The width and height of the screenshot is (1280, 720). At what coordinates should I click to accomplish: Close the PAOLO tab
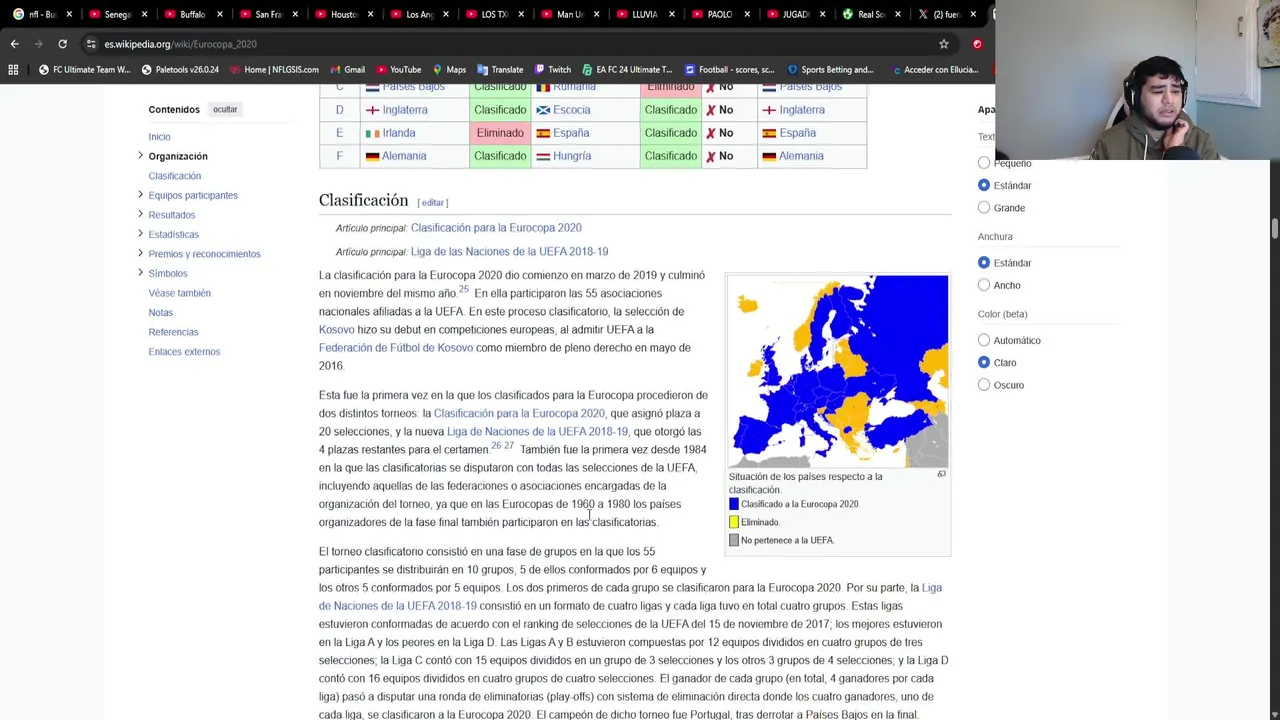[x=746, y=14]
